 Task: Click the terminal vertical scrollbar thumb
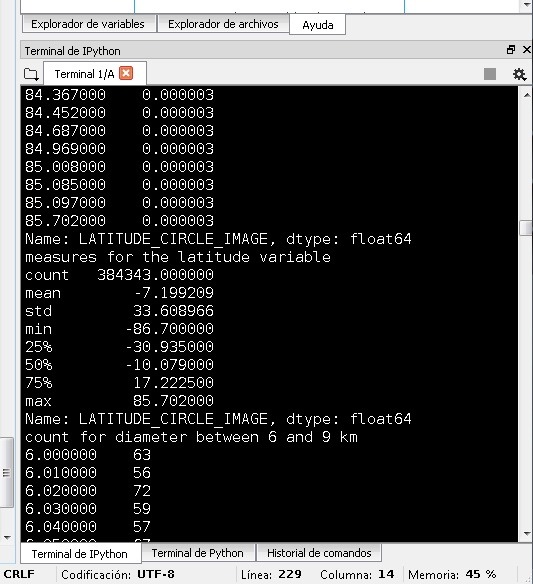[526, 228]
